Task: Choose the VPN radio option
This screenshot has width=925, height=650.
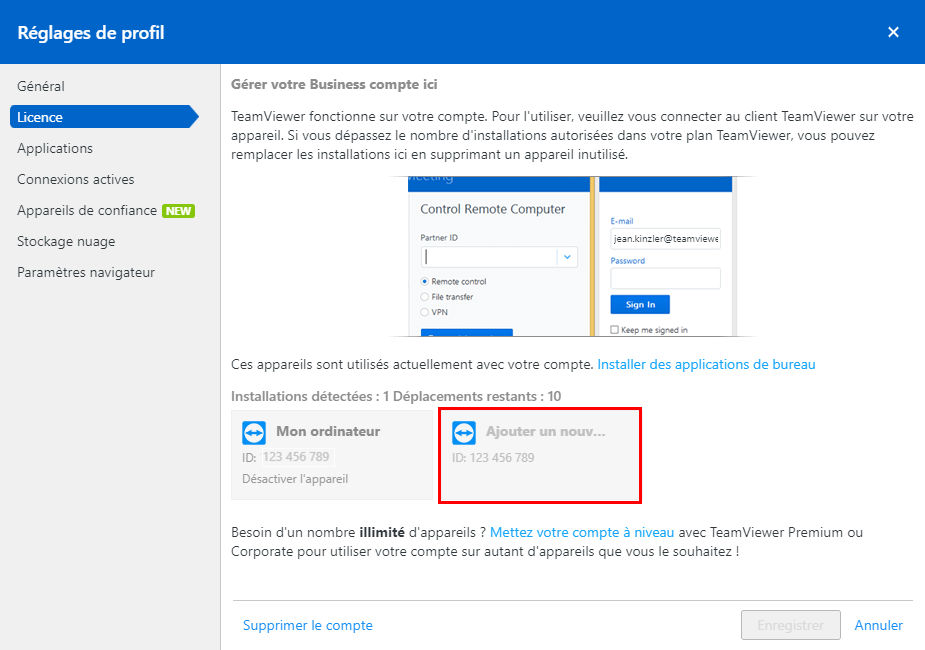Action: click(424, 312)
